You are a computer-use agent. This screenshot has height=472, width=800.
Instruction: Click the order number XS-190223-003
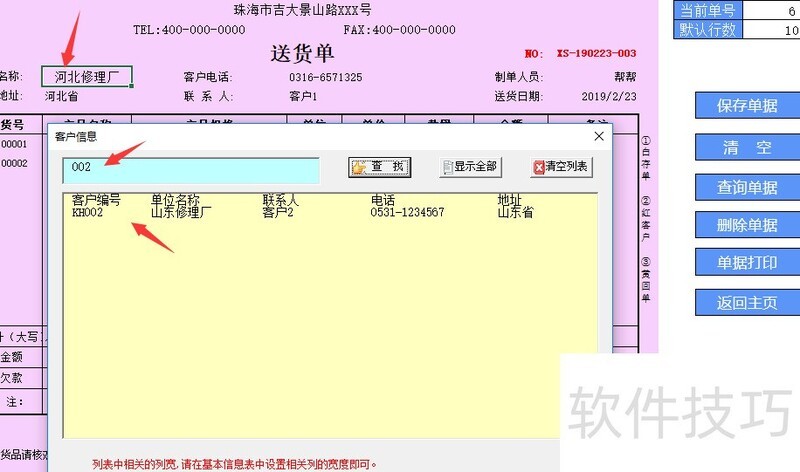(596, 53)
